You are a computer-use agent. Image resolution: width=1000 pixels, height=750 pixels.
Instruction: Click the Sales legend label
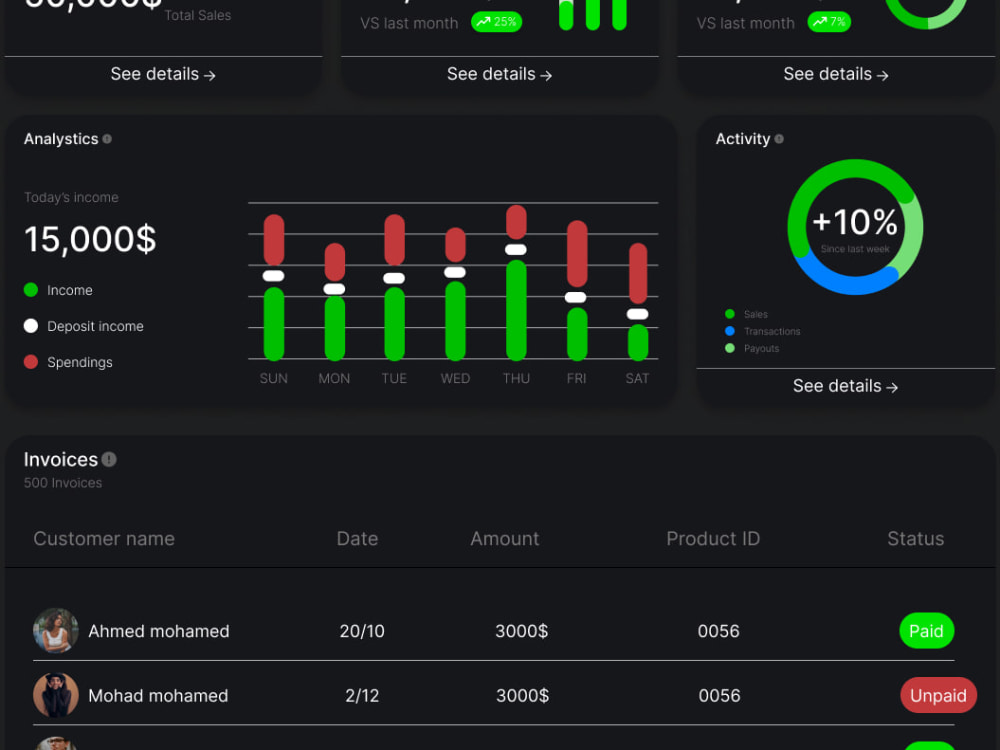click(756, 314)
